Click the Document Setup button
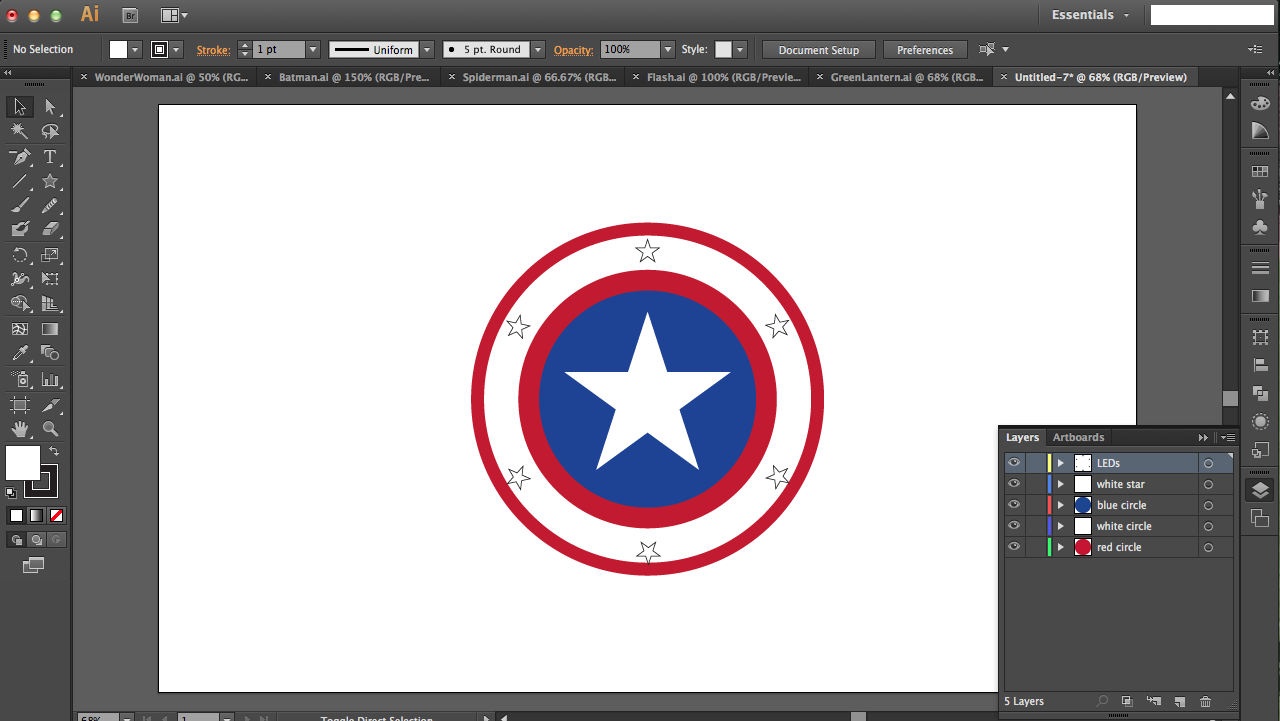Screen dimensions: 1280x721 point(818,50)
